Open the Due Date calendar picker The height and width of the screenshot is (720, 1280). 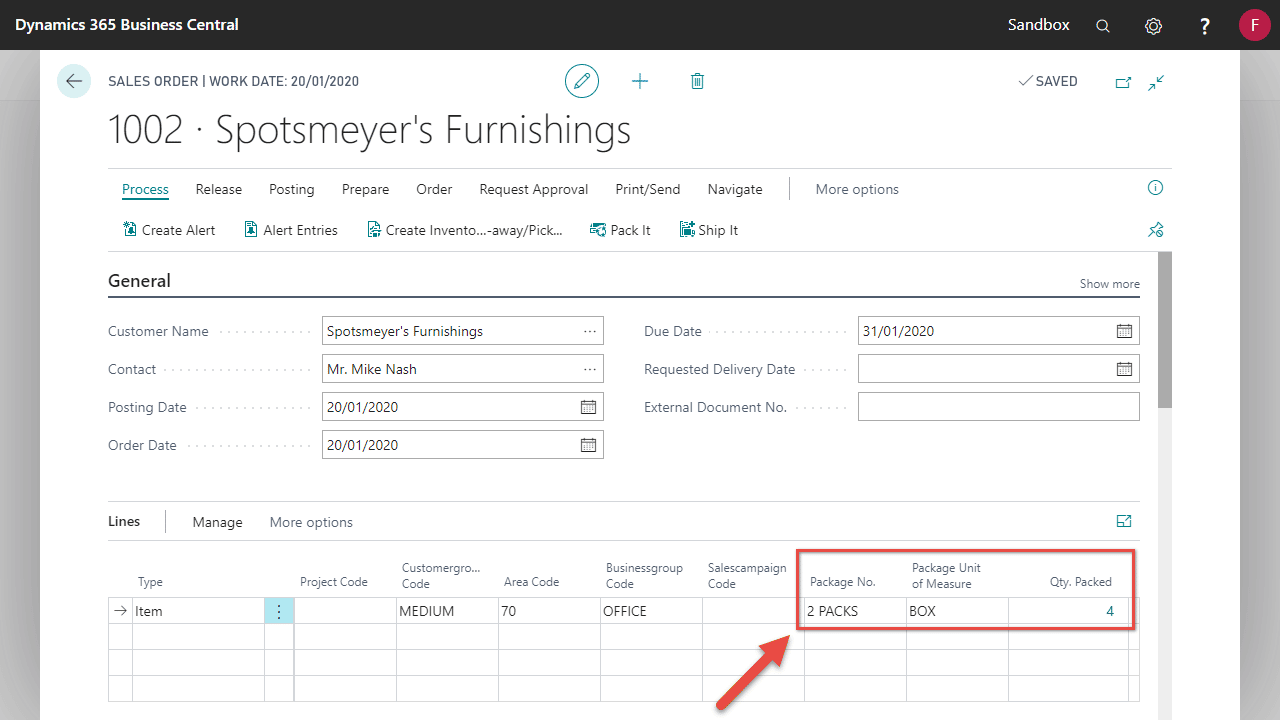click(x=1124, y=331)
